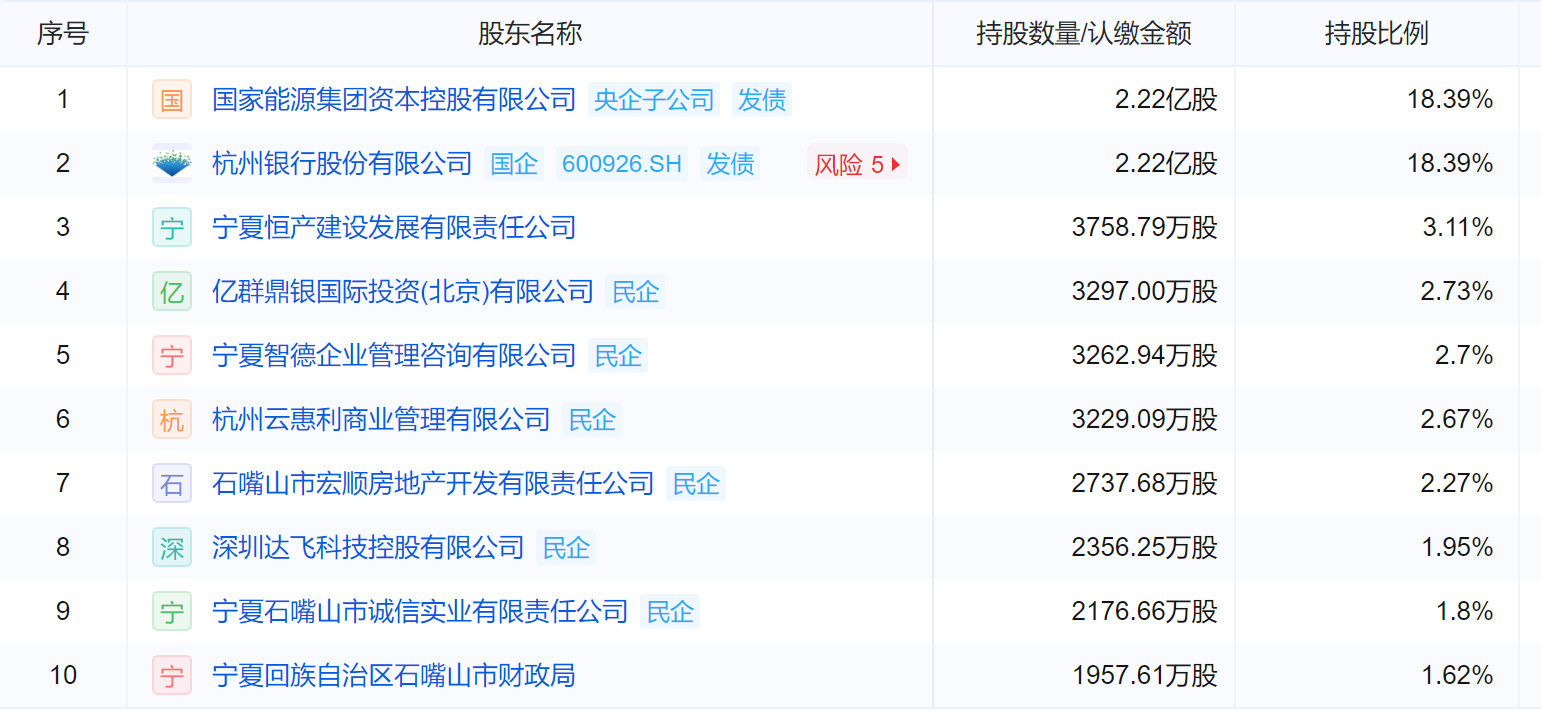Click the 宁 icon beside 宁夏智德企业管理咨询

(x=172, y=355)
